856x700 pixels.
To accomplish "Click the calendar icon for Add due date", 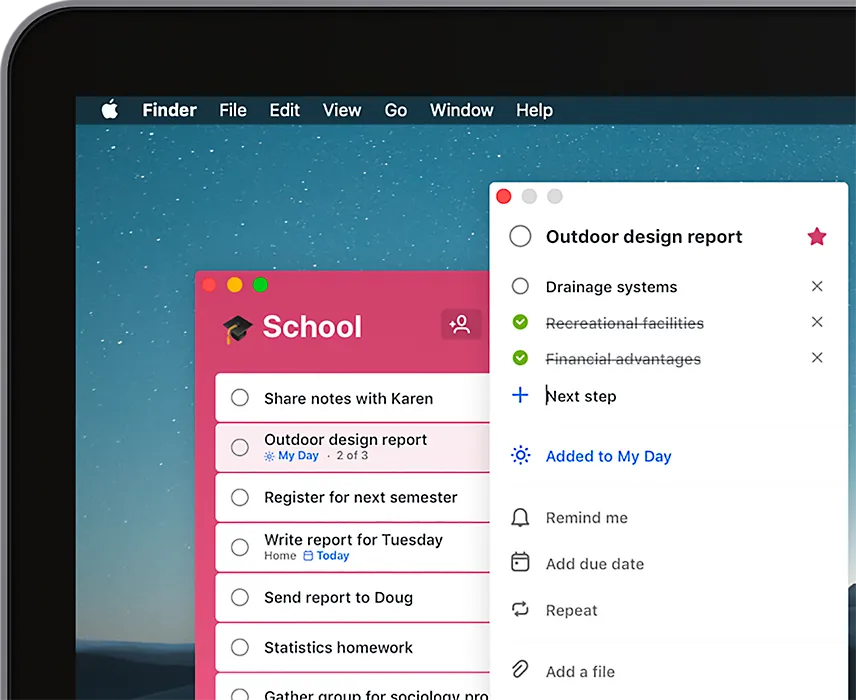I will (520, 563).
